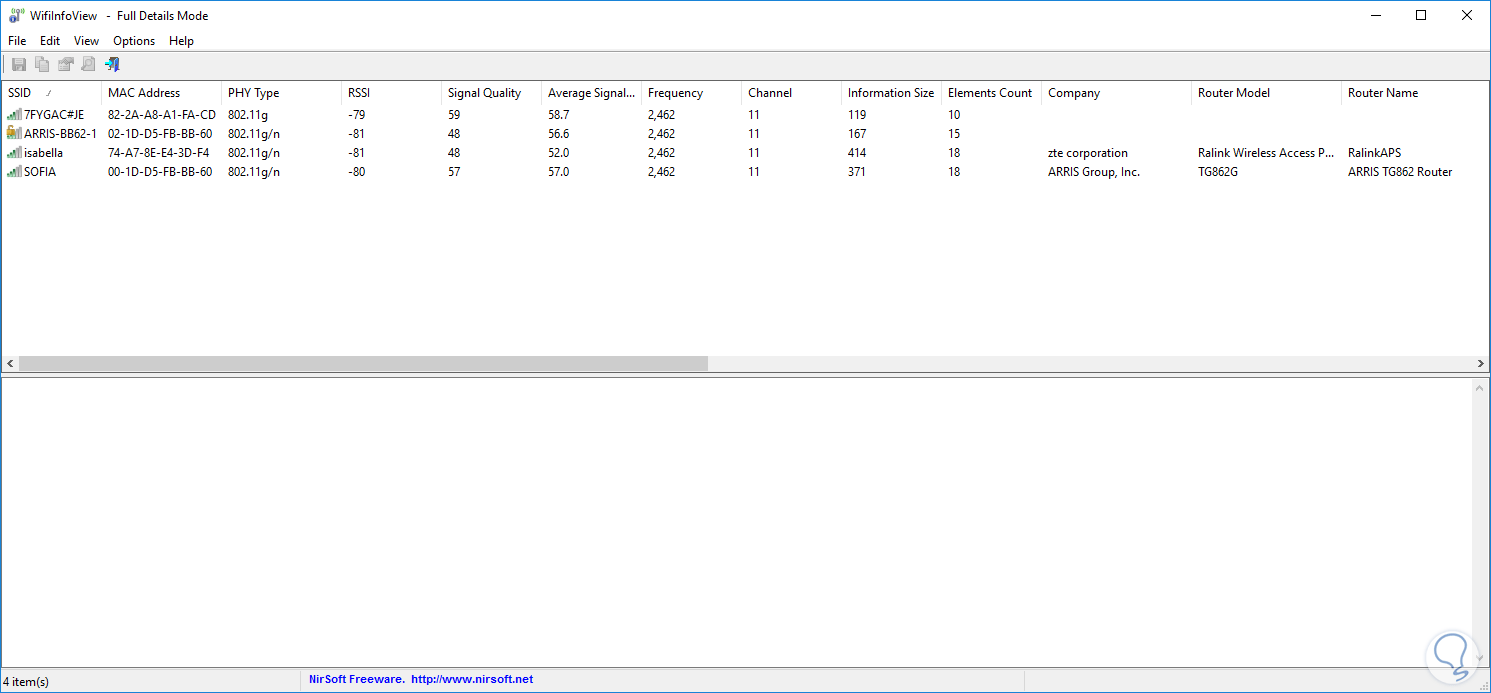Open the View menu
Image resolution: width=1491 pixels, height=693 pixels.
click(87, 41)
